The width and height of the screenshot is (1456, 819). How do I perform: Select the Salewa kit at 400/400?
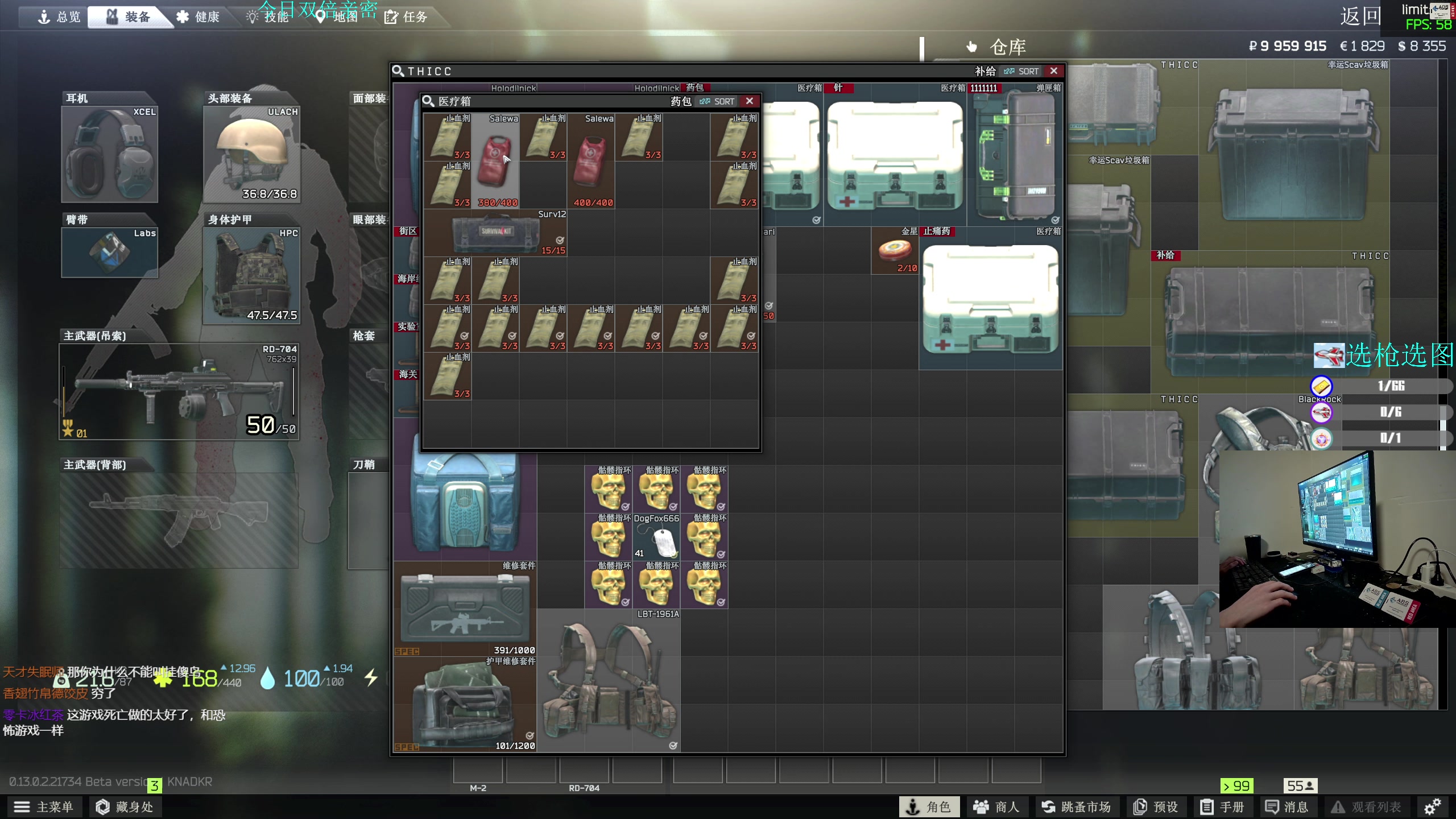click(591, 161)
